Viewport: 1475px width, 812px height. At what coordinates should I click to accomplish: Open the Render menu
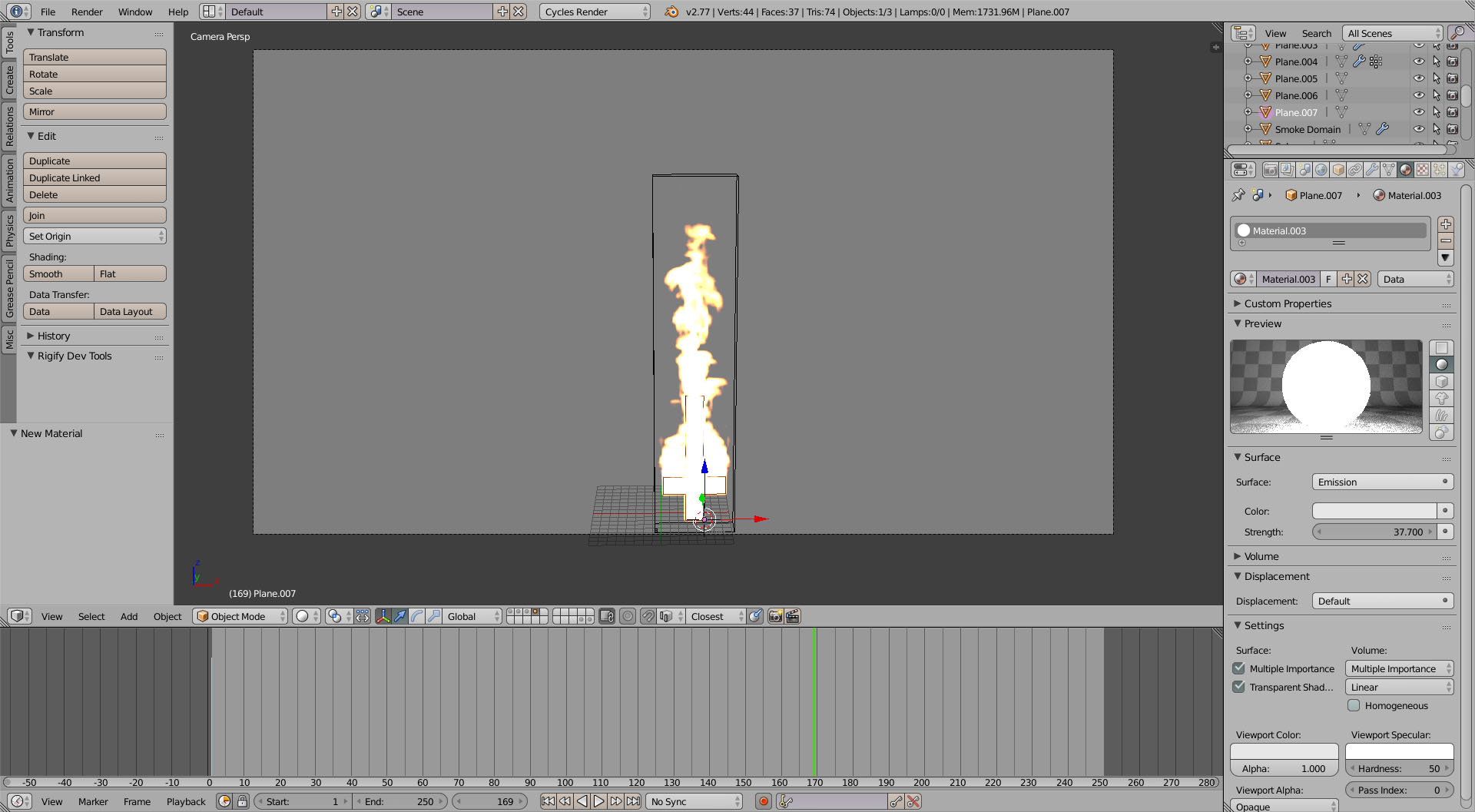pyautogui.click(x=87, y=12)
